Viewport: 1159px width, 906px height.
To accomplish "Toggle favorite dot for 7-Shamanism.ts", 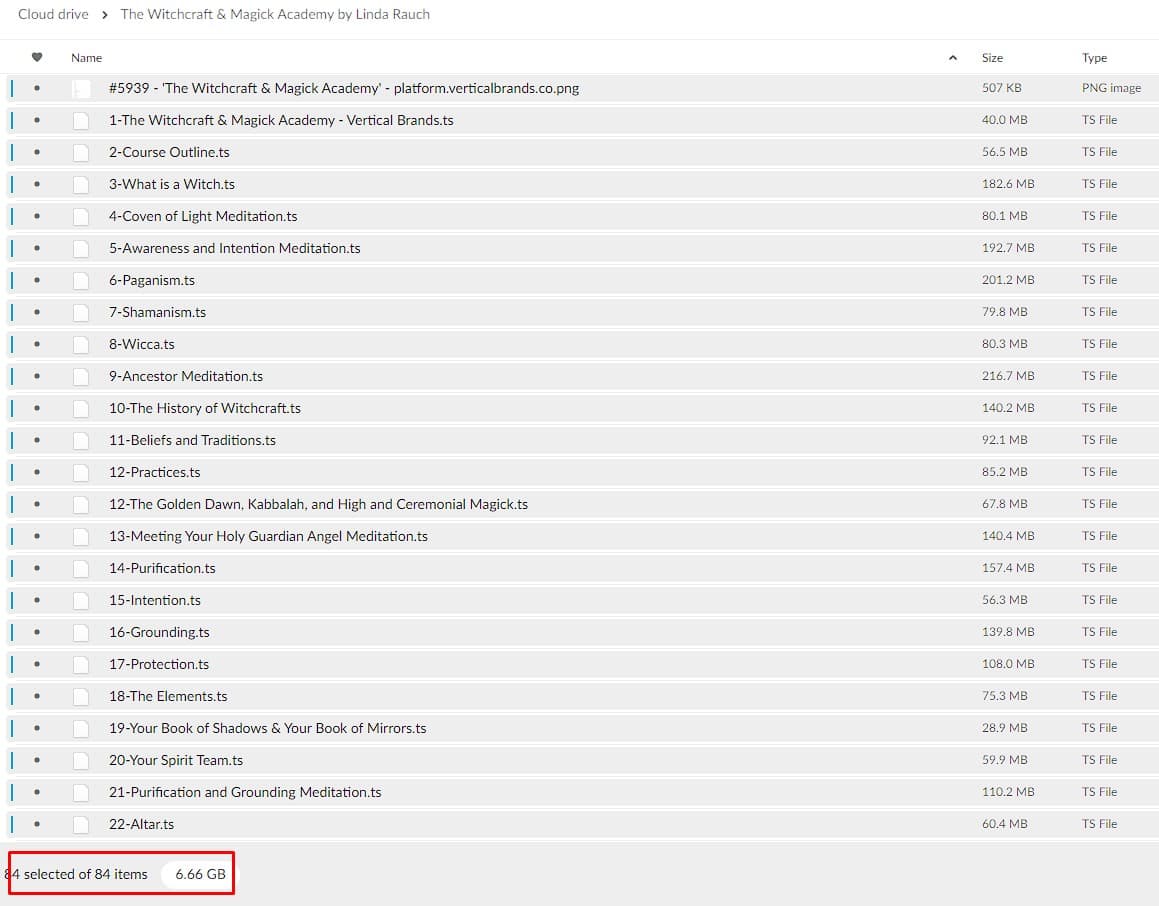I will 38,312.
